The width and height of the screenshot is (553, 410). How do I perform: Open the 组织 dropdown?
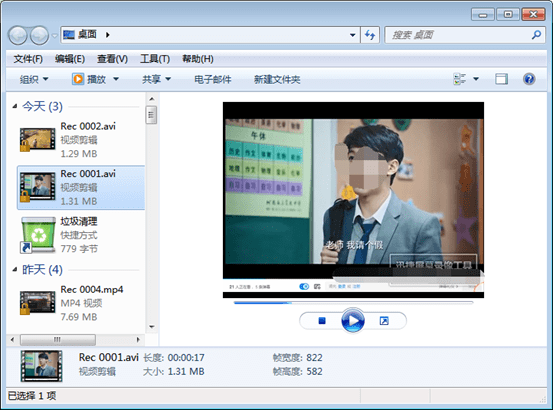pyautogui.click(x=34, y=79)
